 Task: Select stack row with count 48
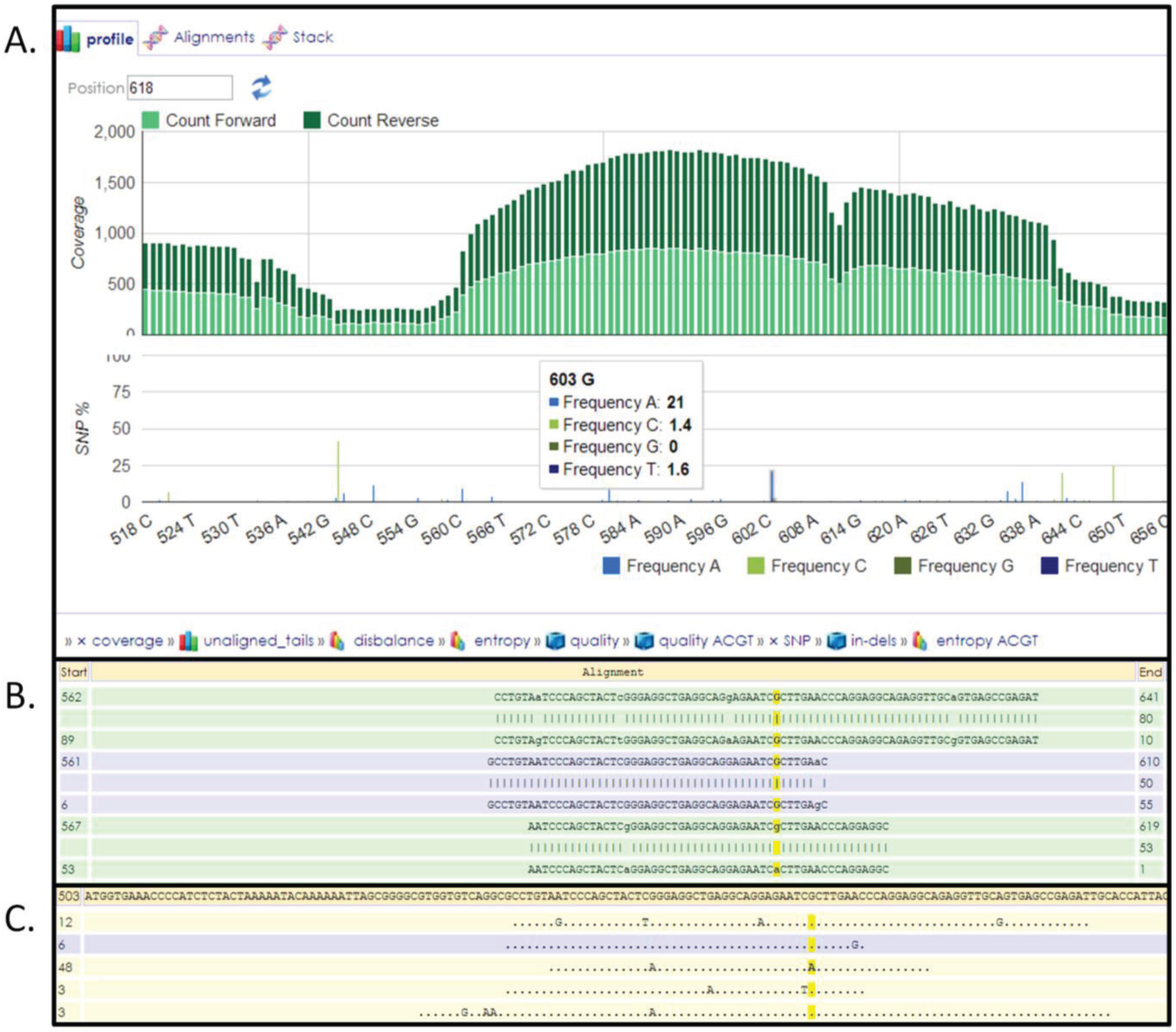pos(612,967)
